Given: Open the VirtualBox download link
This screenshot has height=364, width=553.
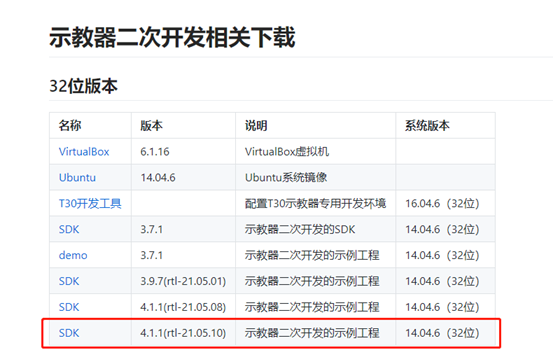Looking at the screenshot, I should click(84, 152).
